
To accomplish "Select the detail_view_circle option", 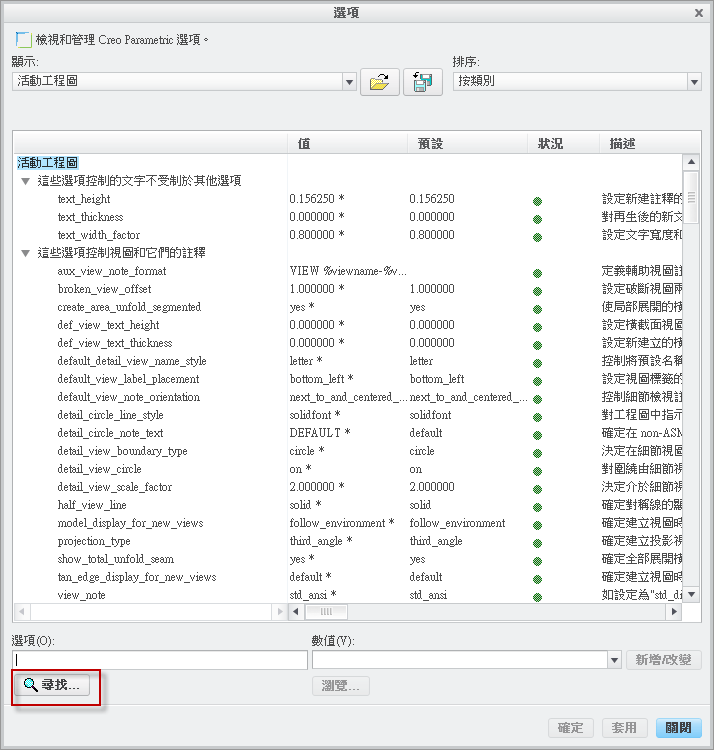I will [99, 469].
